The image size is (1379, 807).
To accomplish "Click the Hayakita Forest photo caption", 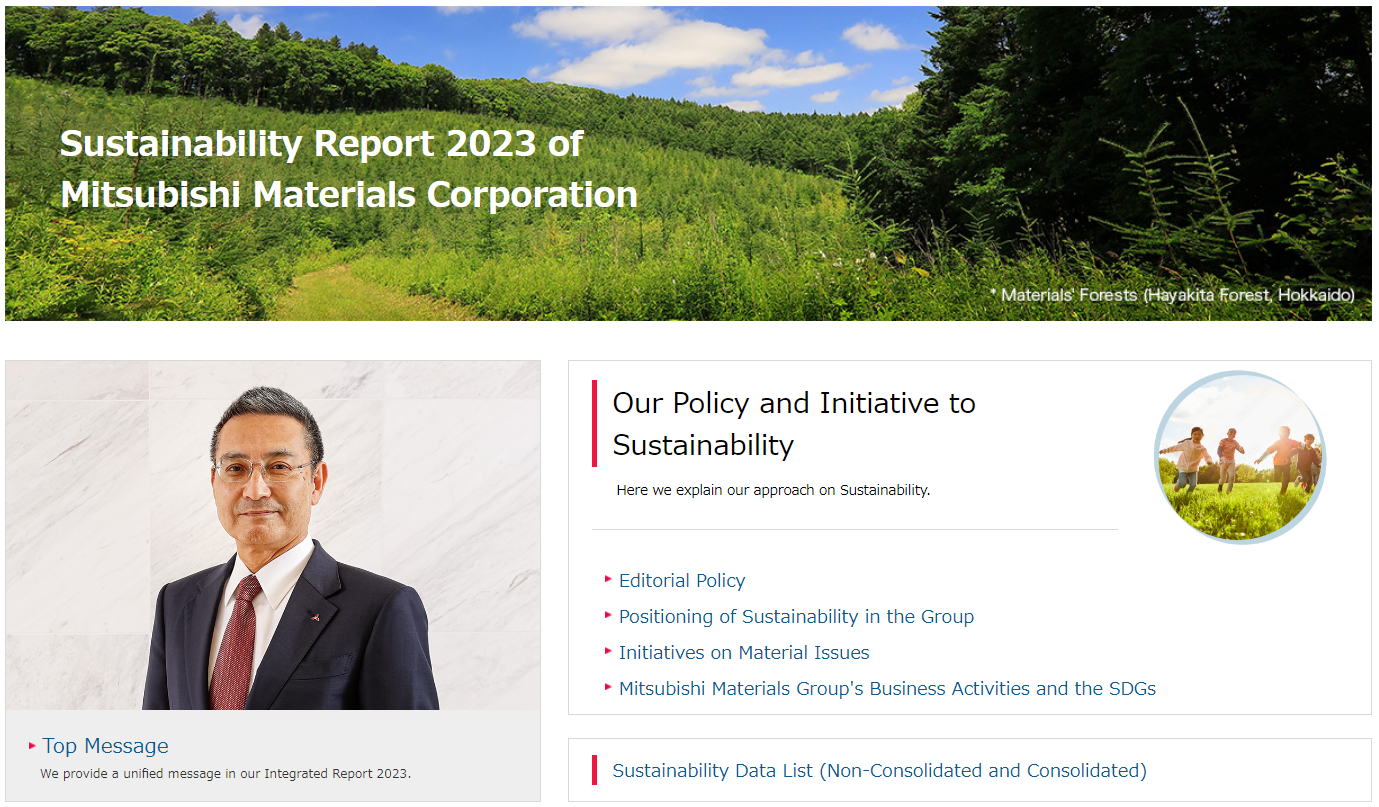I will pyautogui.click(x=1172, y=295).
